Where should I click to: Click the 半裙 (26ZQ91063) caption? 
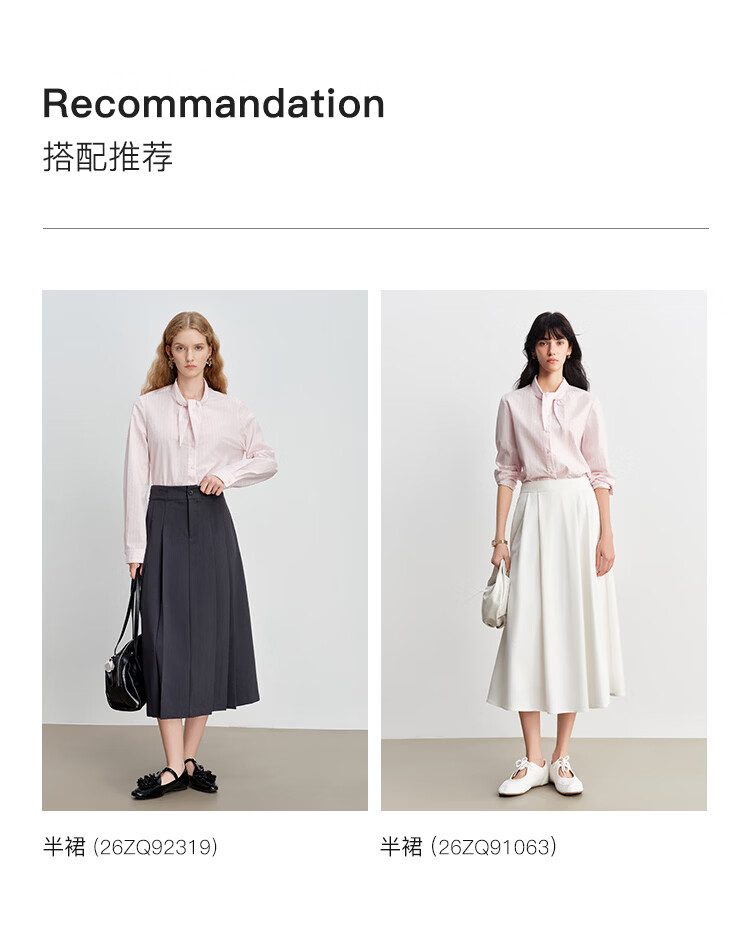(x=469, y=846)
